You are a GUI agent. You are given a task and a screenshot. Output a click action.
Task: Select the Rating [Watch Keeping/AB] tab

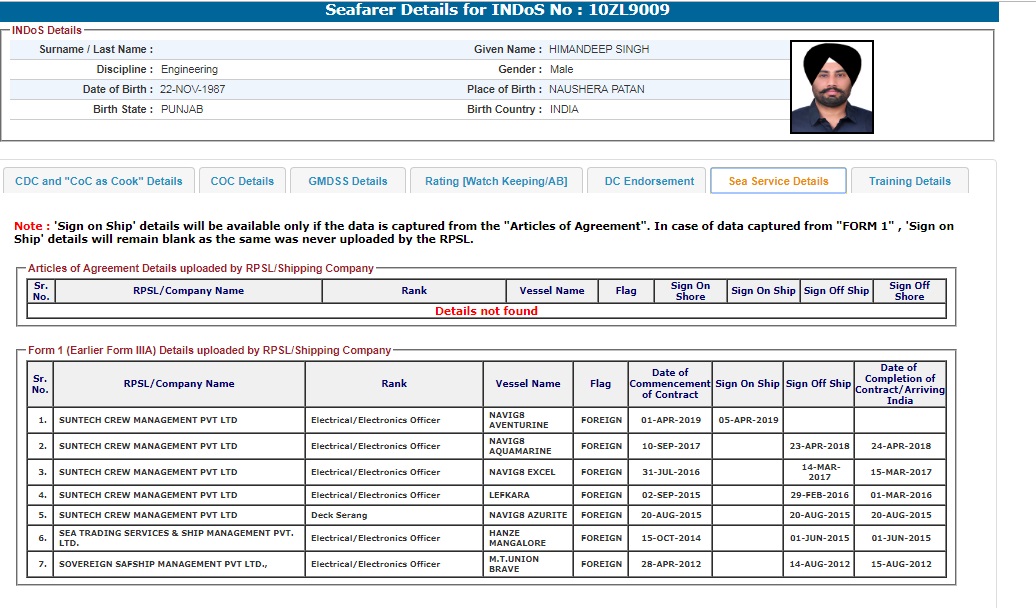(496, 181)
